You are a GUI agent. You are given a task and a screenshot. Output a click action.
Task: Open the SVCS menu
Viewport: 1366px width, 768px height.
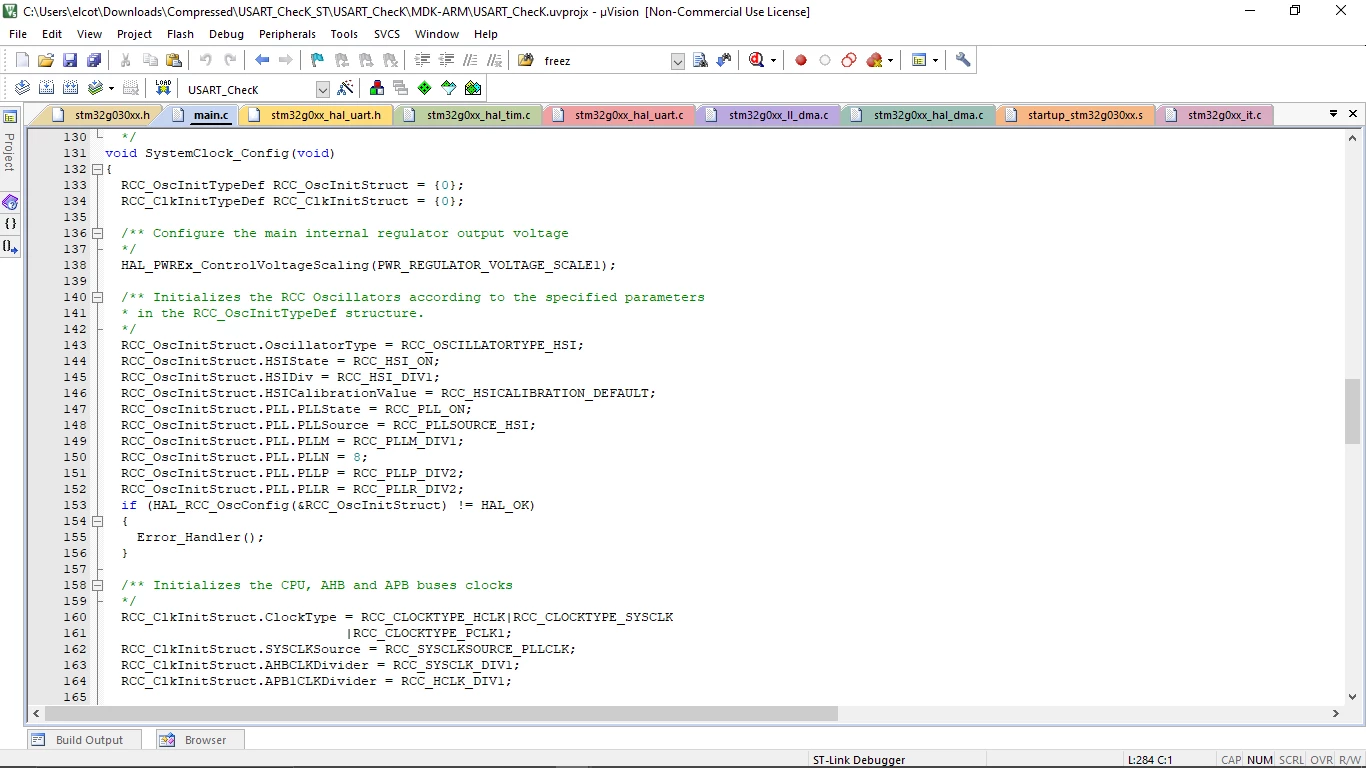(x=387, y=34)
